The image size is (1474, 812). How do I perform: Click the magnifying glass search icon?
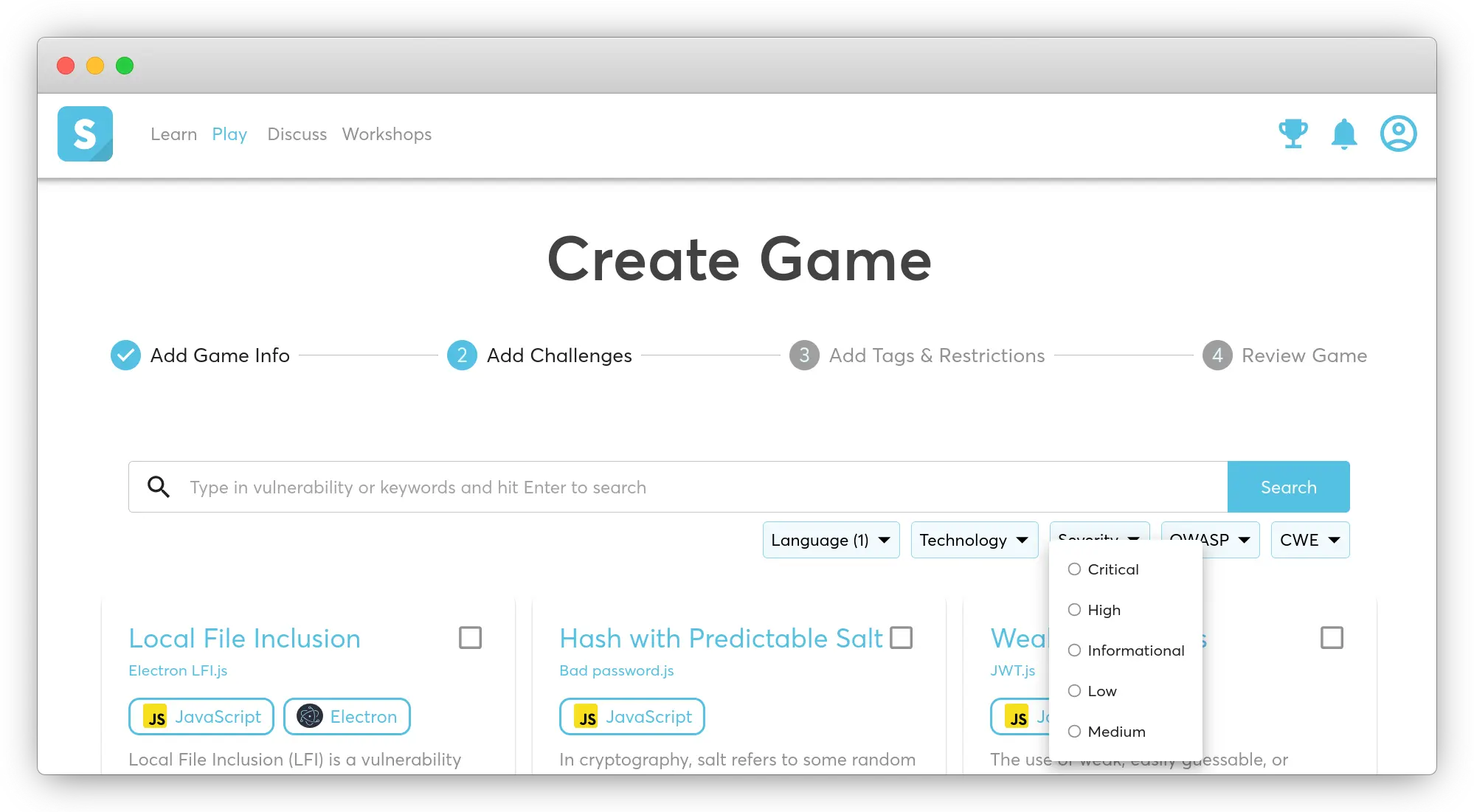click(x=159, y=487)
